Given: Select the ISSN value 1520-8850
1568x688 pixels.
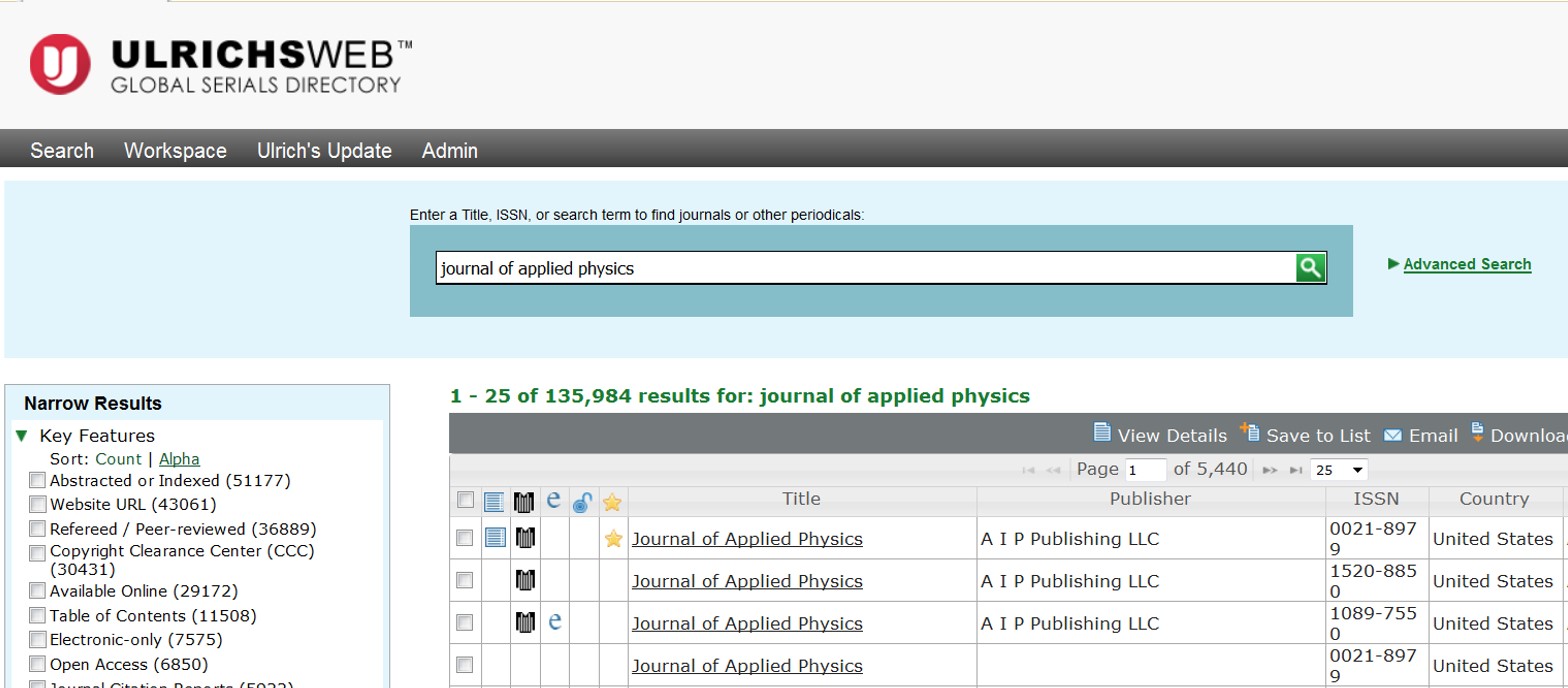Looking at the screenshot, I should (x=1373, y=581).
